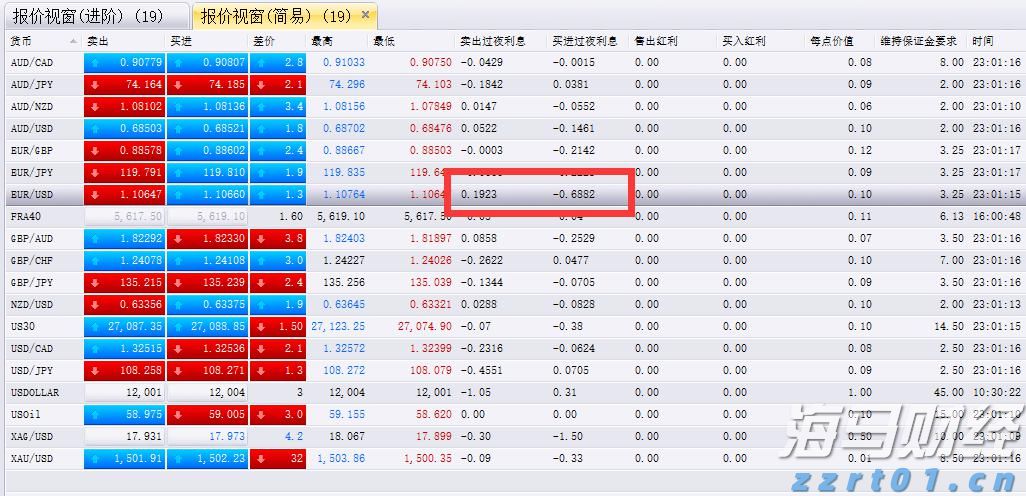Click the XAU/USD spread down arrow icon
The image size is (1026, 496).
tap(261, 458)
